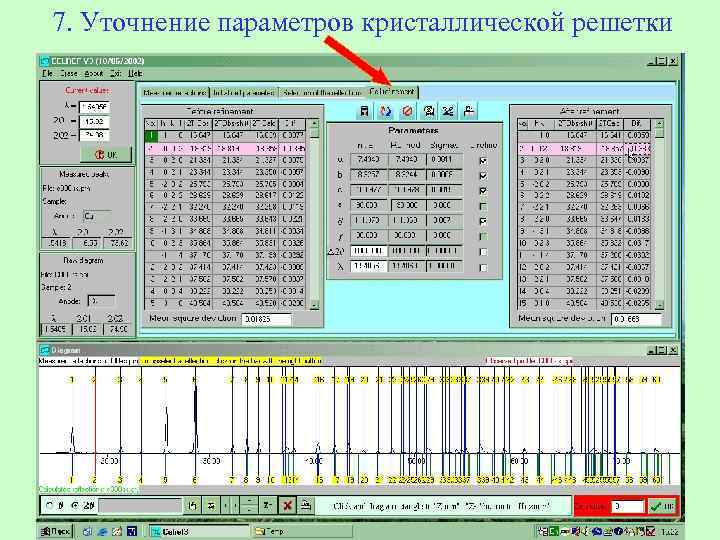Click the Anode field under Measured peaks

click(x=97, y=216)
